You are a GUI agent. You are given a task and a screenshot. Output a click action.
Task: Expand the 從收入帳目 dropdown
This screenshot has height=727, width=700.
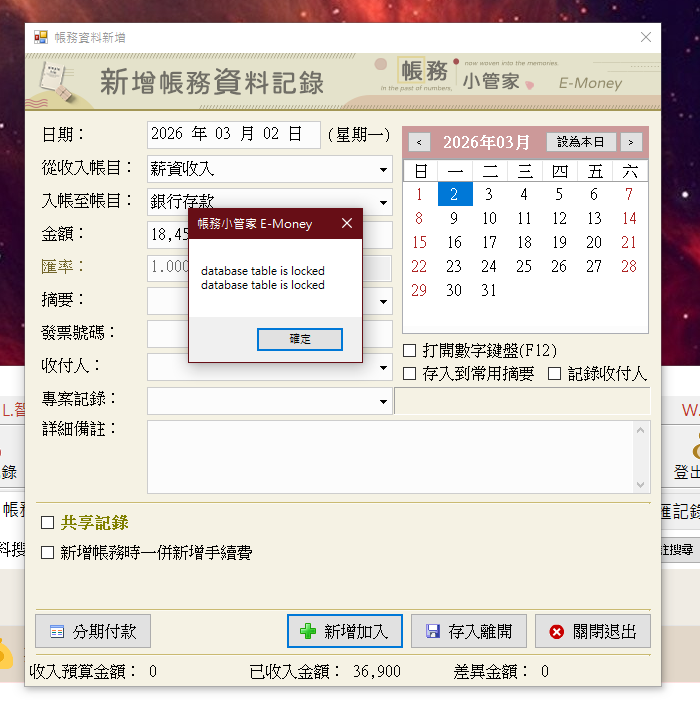tap(383, 170)
